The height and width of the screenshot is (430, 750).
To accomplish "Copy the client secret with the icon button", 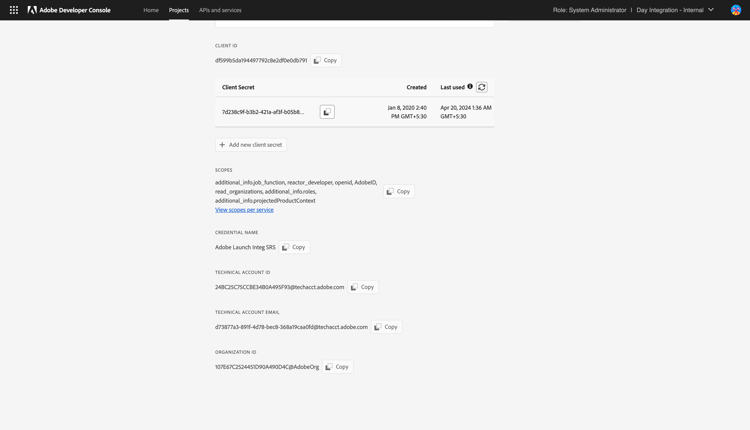I will point(327,112).
